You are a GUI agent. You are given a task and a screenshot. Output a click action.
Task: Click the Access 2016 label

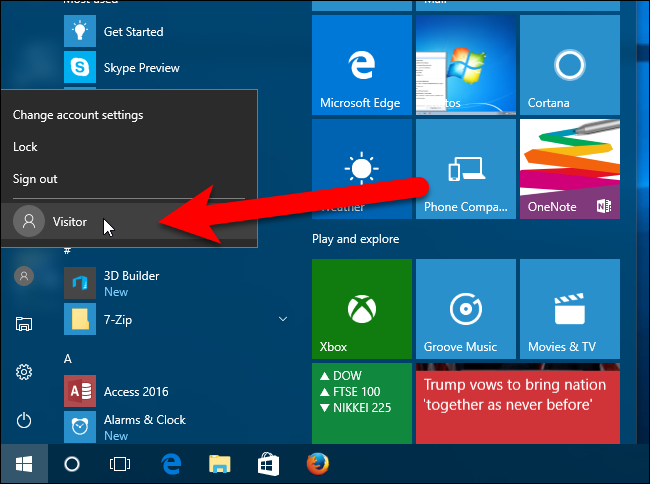click(x=136, y=392)
